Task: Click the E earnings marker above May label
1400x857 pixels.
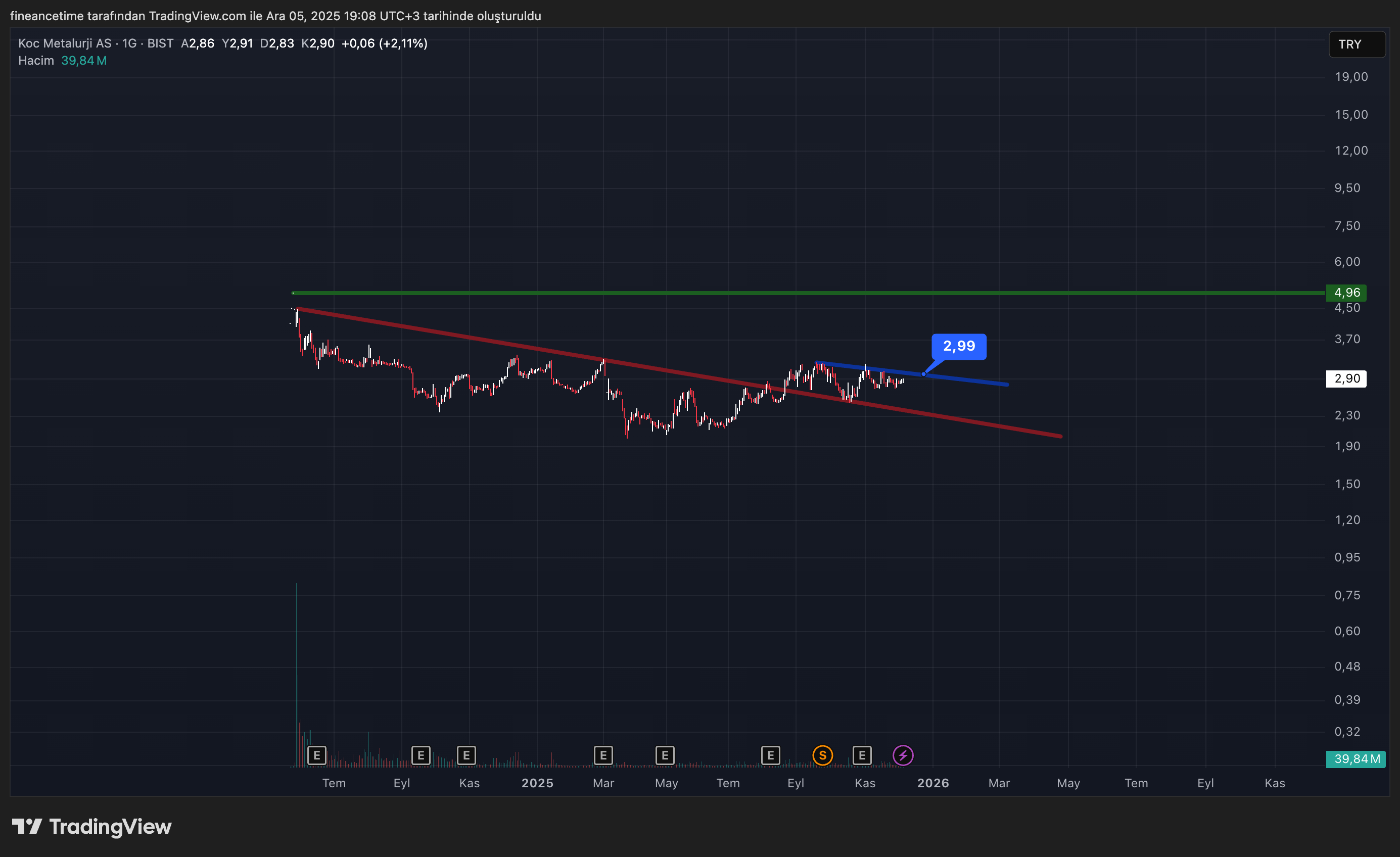Action: click(x=664, y=755)
